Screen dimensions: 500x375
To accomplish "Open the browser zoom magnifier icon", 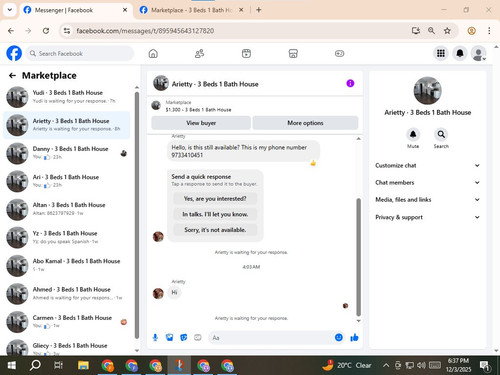I will pos(431,31).
